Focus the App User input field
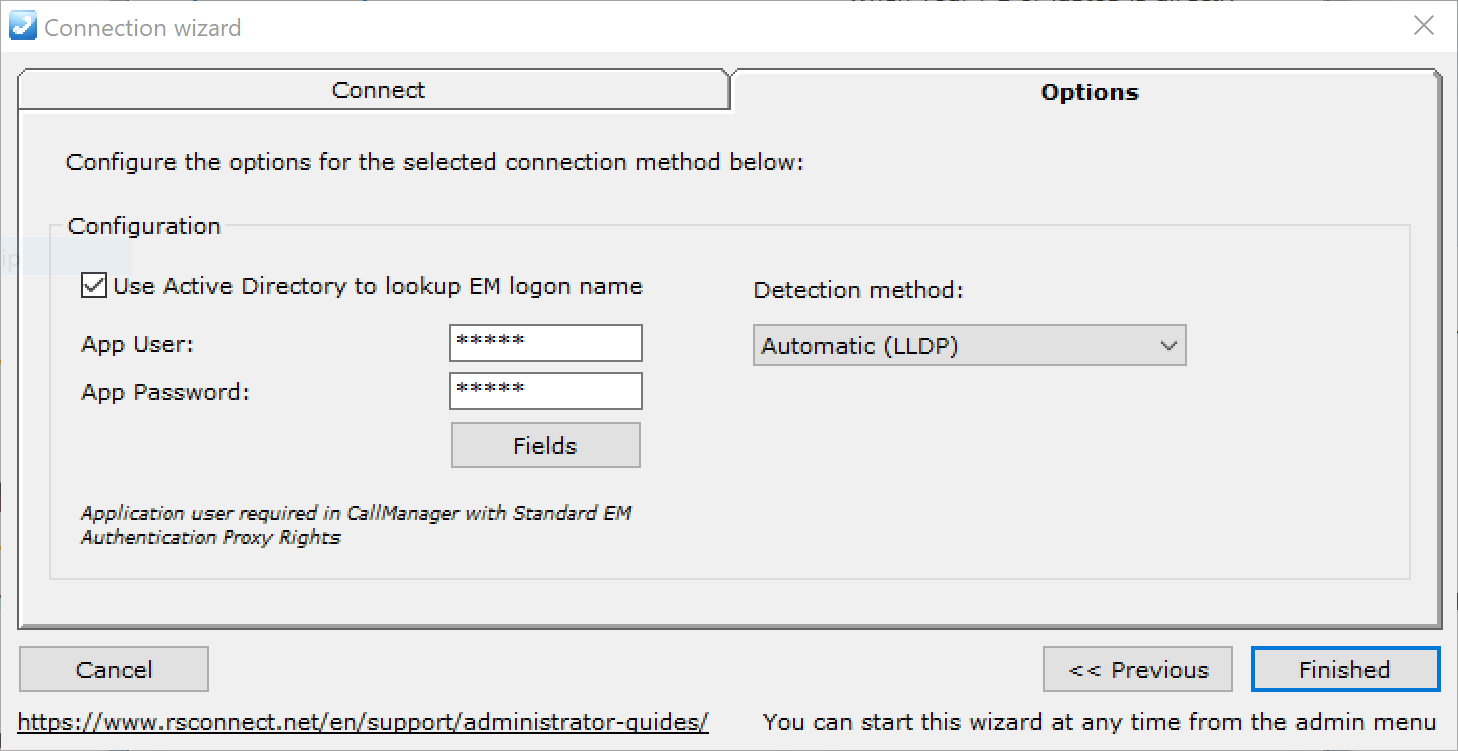This screenshot has width=1458, height=751. point(546,343)
